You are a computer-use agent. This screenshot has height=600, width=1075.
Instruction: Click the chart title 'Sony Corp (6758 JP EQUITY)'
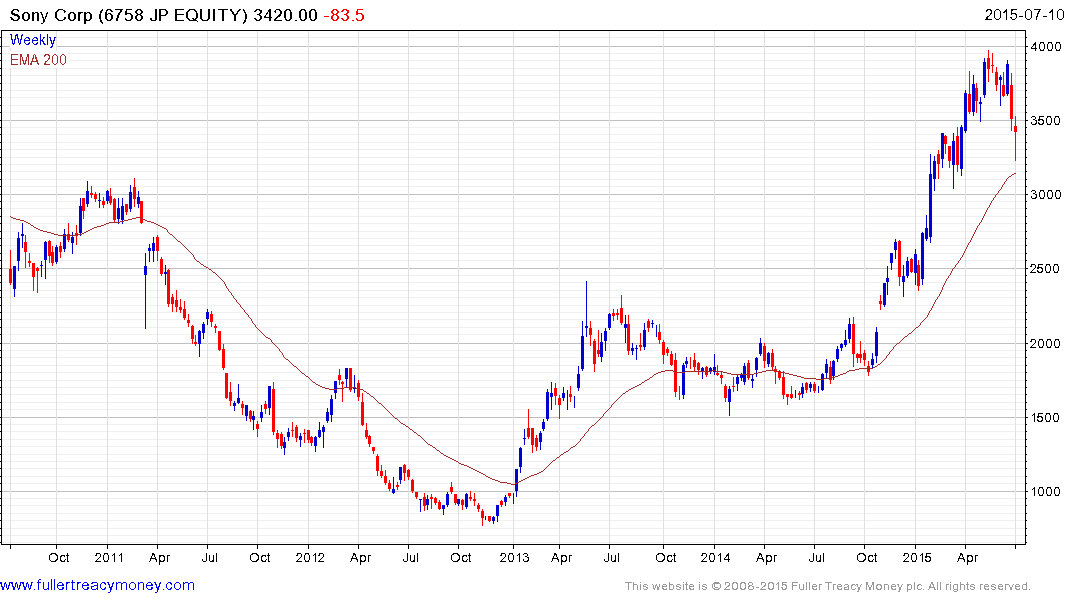click(x=128, y=14)
